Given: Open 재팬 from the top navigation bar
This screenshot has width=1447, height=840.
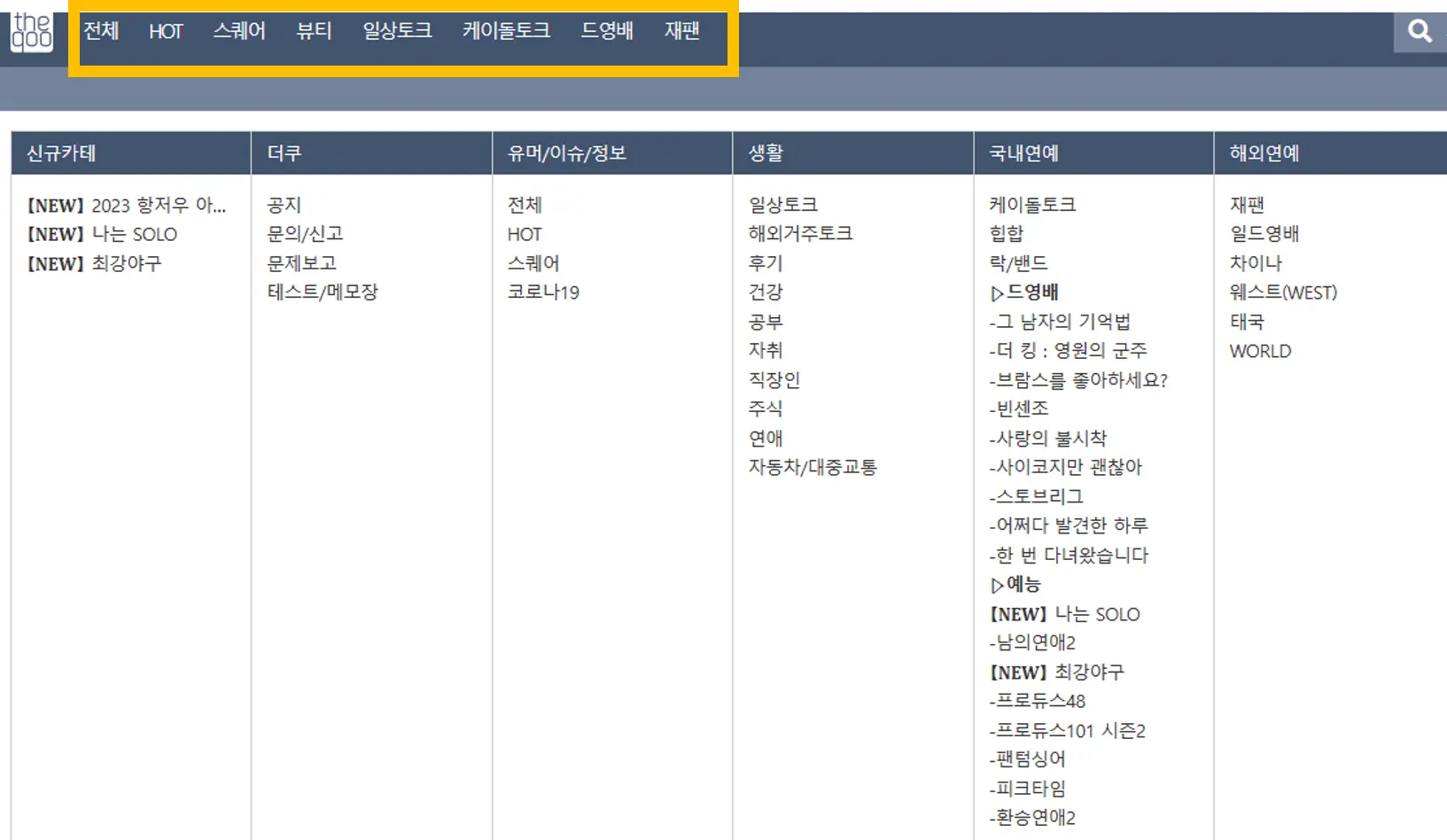Looking at the screenshot, I should coord(682,31).
